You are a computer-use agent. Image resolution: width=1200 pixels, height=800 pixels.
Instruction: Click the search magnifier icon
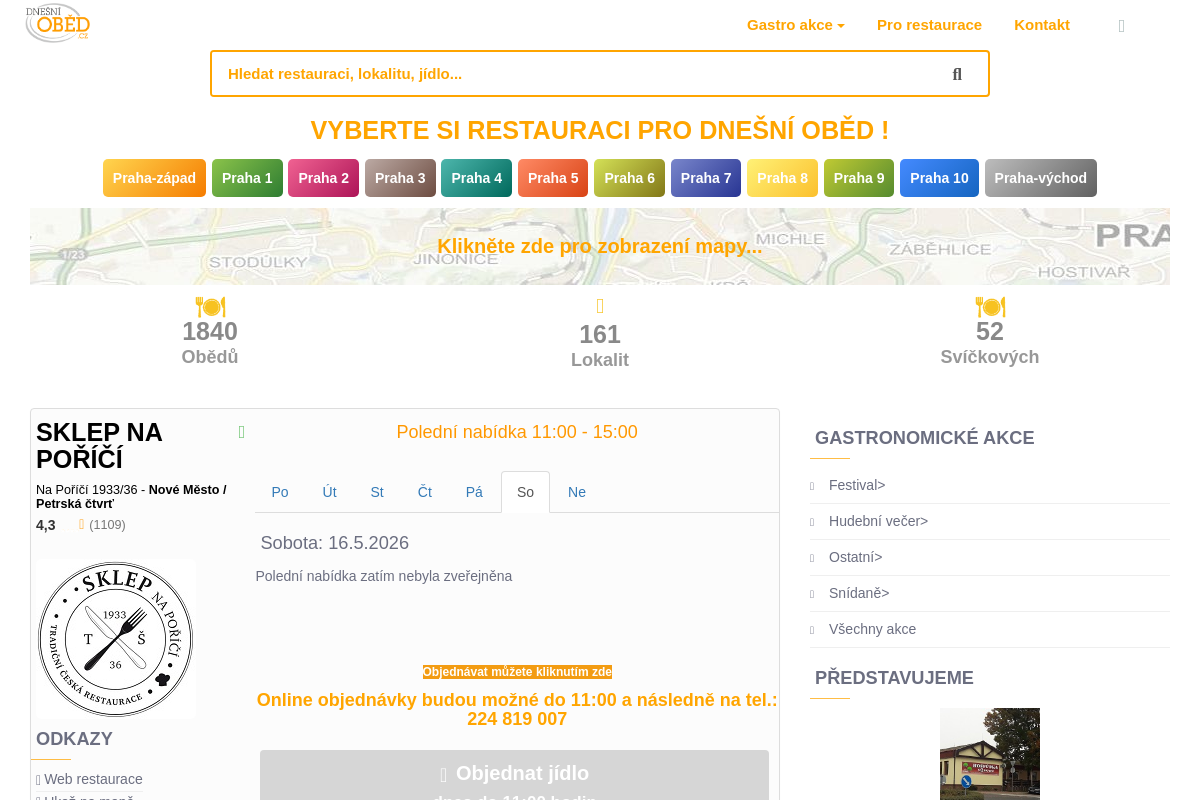coord(957,74)
